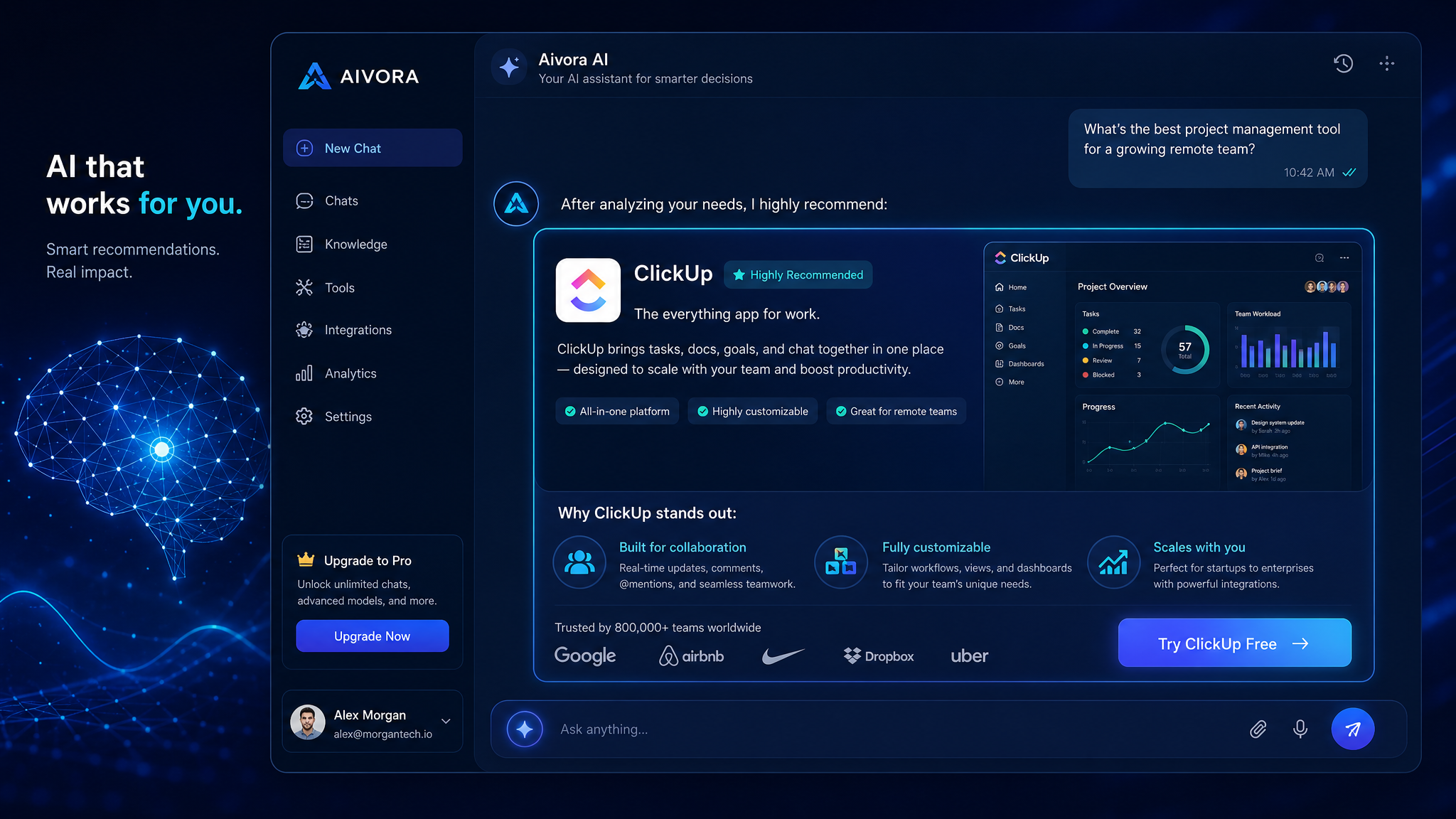Click the 57 Total progress ring
This screenshot has width=1456, height=819.
click(x=1185, y=350)
